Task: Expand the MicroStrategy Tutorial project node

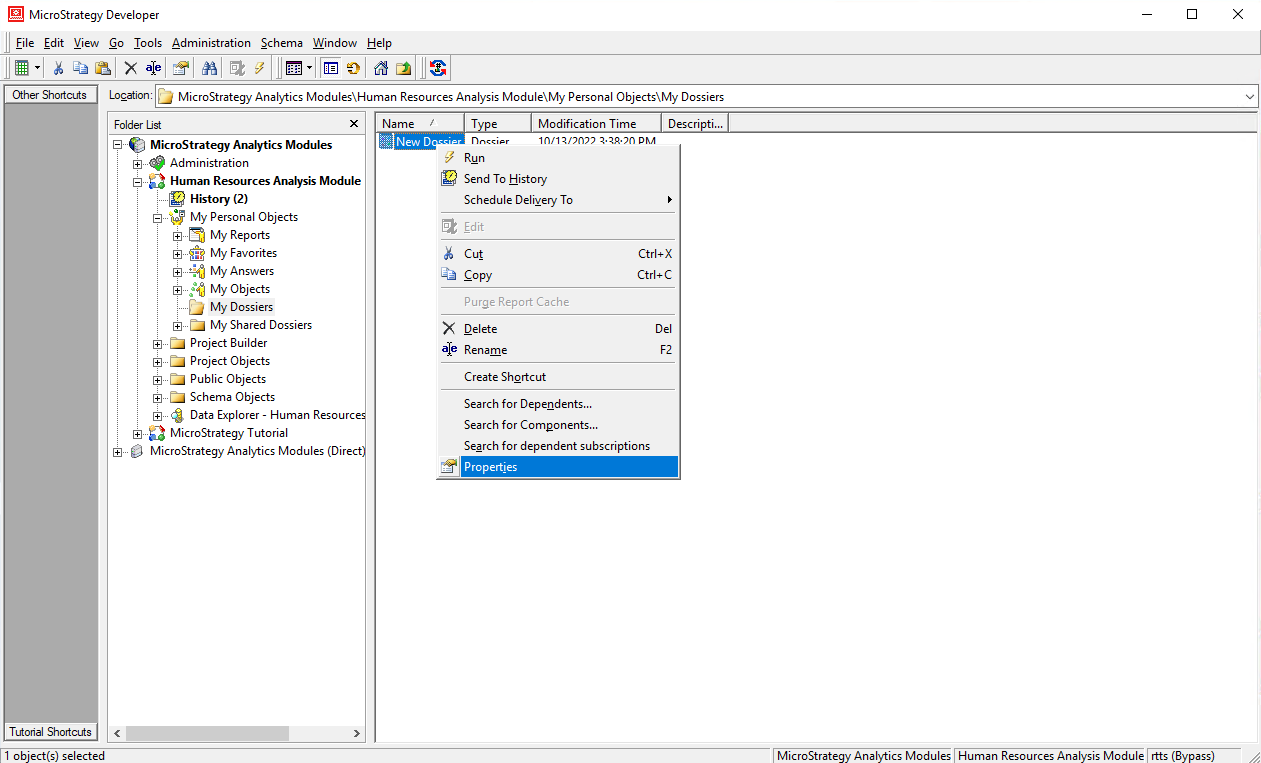Action: 138,433
